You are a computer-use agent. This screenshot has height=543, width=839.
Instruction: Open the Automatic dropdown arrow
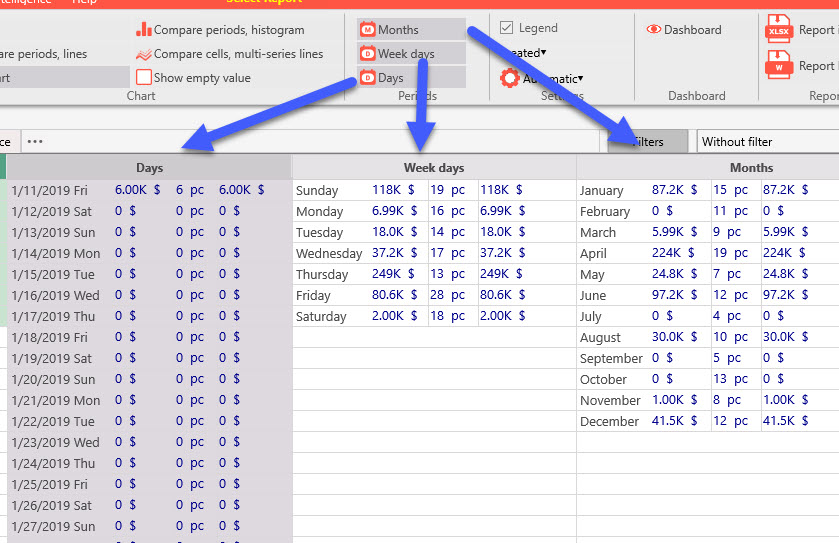click(x=581, y=79)
